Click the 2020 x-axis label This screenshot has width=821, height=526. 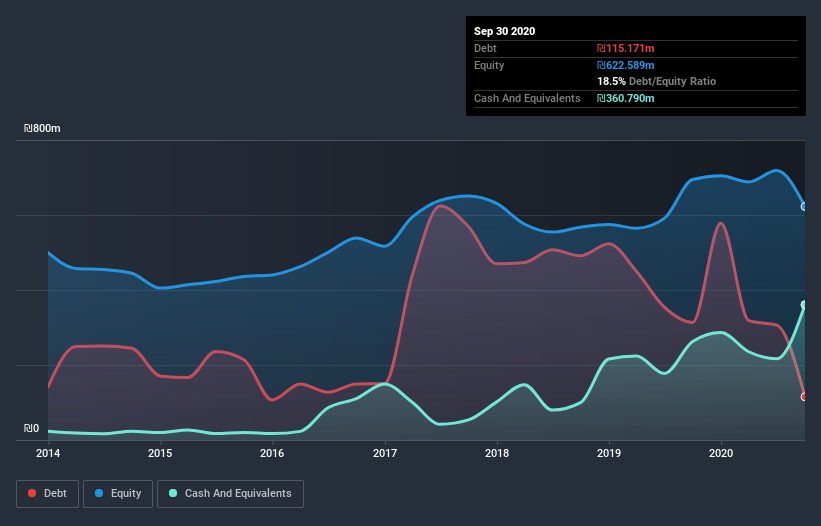click(x=721, y=453)
